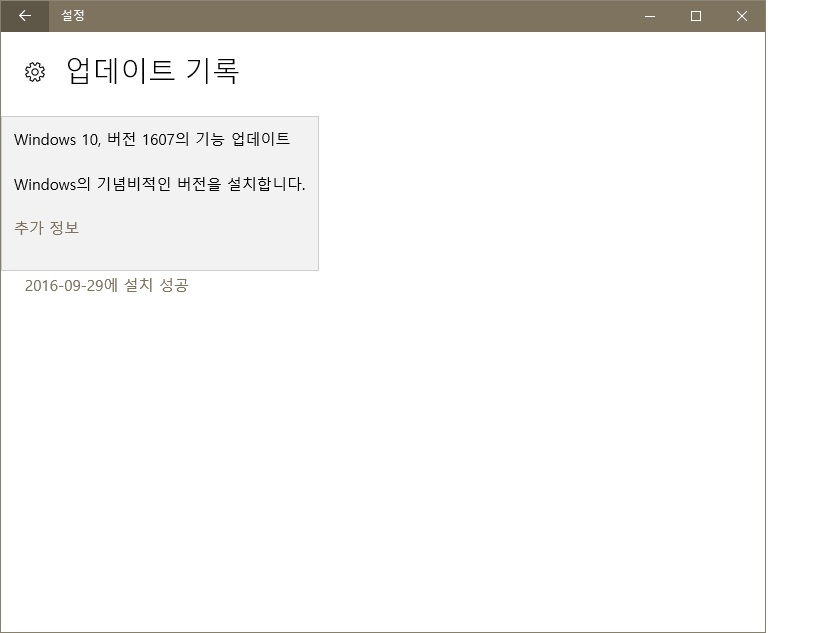Click the 2016-09-29 install date

[x=64, y=286]
